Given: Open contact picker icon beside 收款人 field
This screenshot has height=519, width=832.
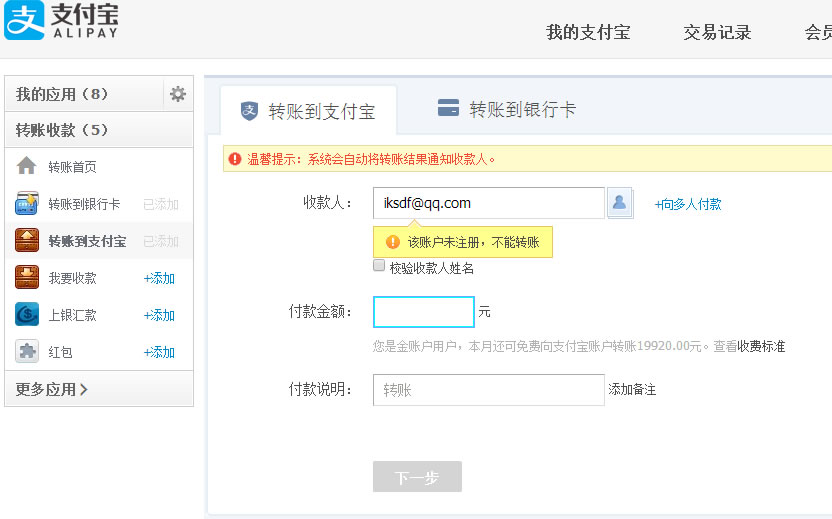Looking at the screenshot, I should tap(620, 203).
